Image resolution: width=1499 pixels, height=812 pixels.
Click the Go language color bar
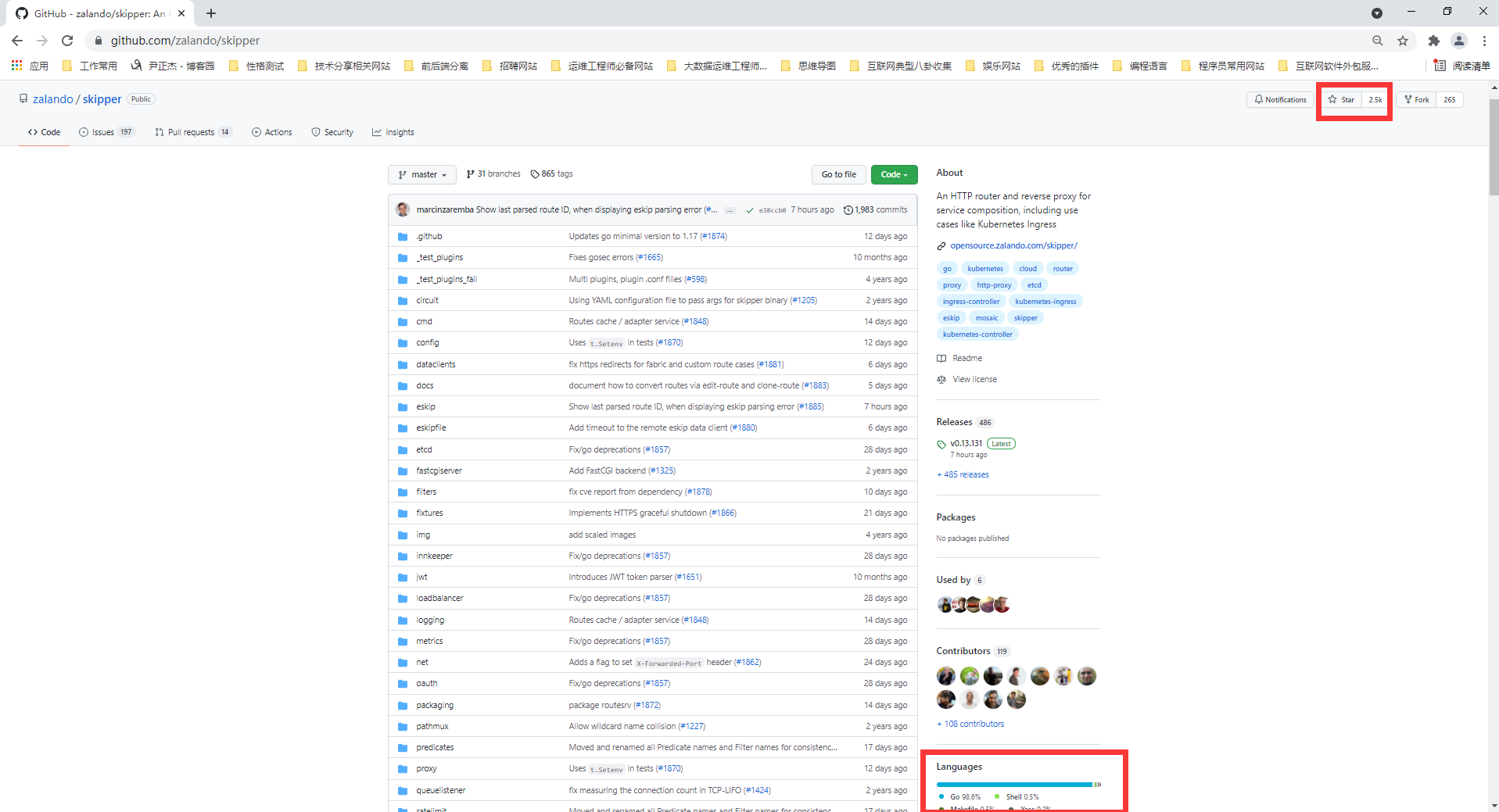click(x=1013, y=784)
